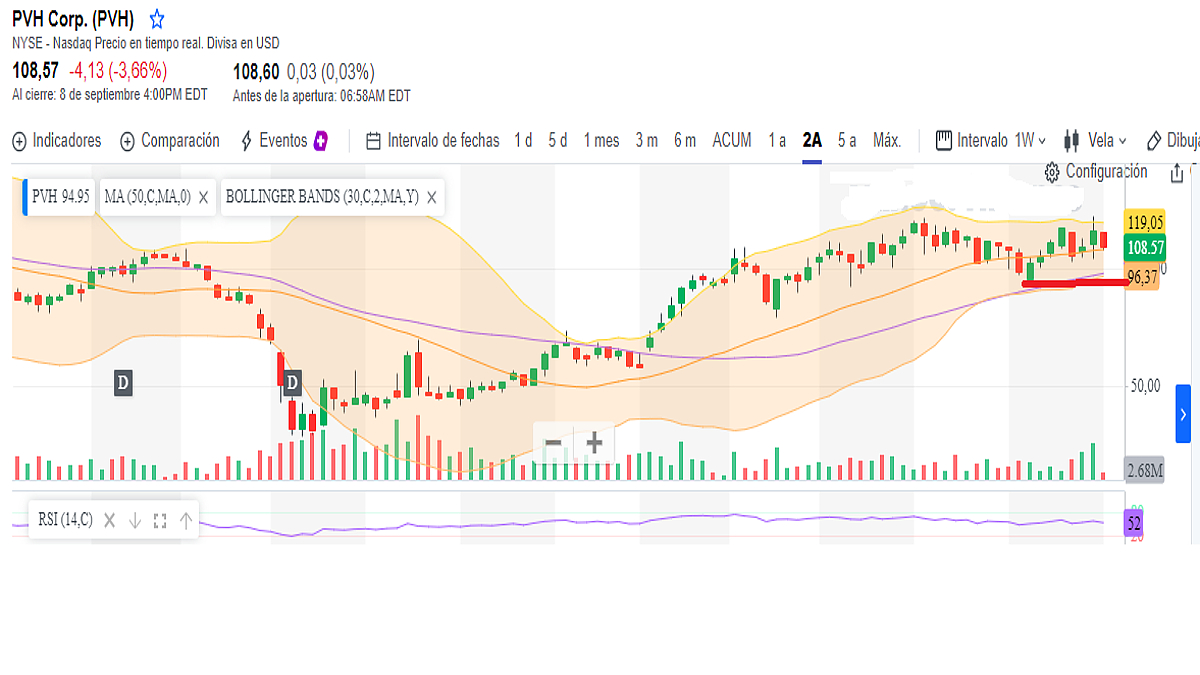Remove the MA (50,C,MA,0) indicator

[x=203, y=197]
